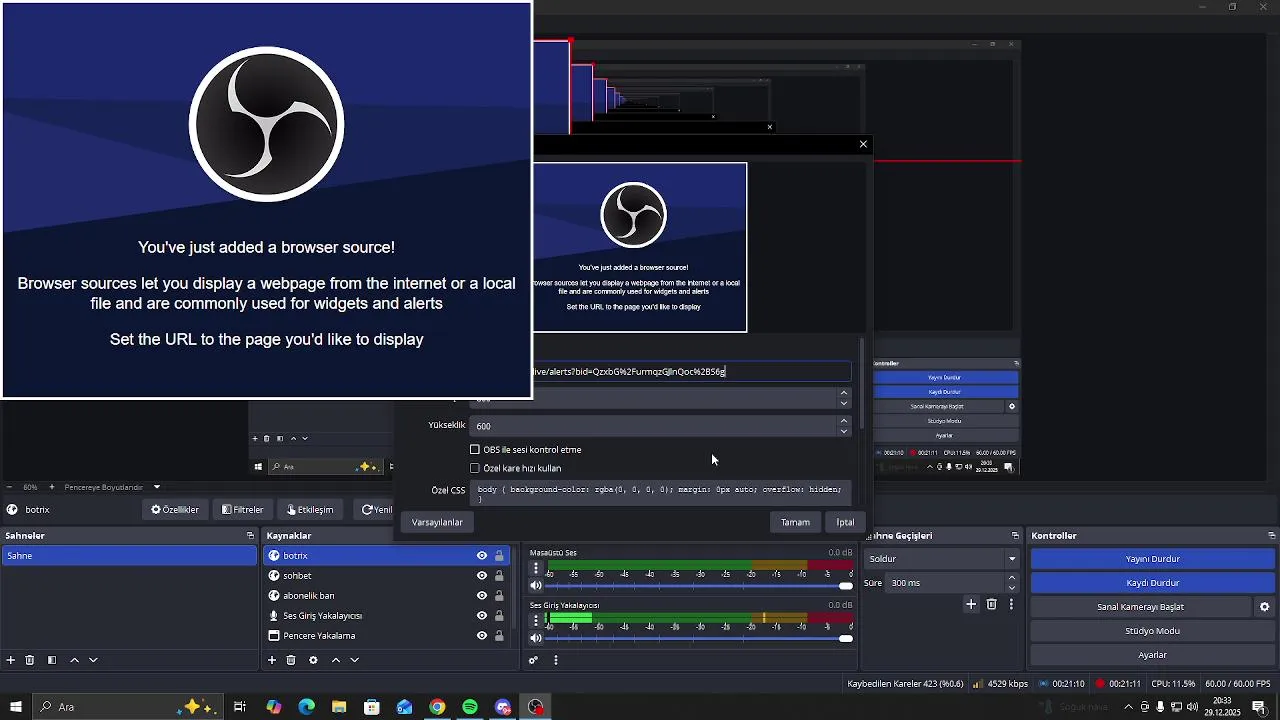This screenshot has width=1280, height=720.
Task: Open Discord from the taskbar
Action: pos(503,707)
